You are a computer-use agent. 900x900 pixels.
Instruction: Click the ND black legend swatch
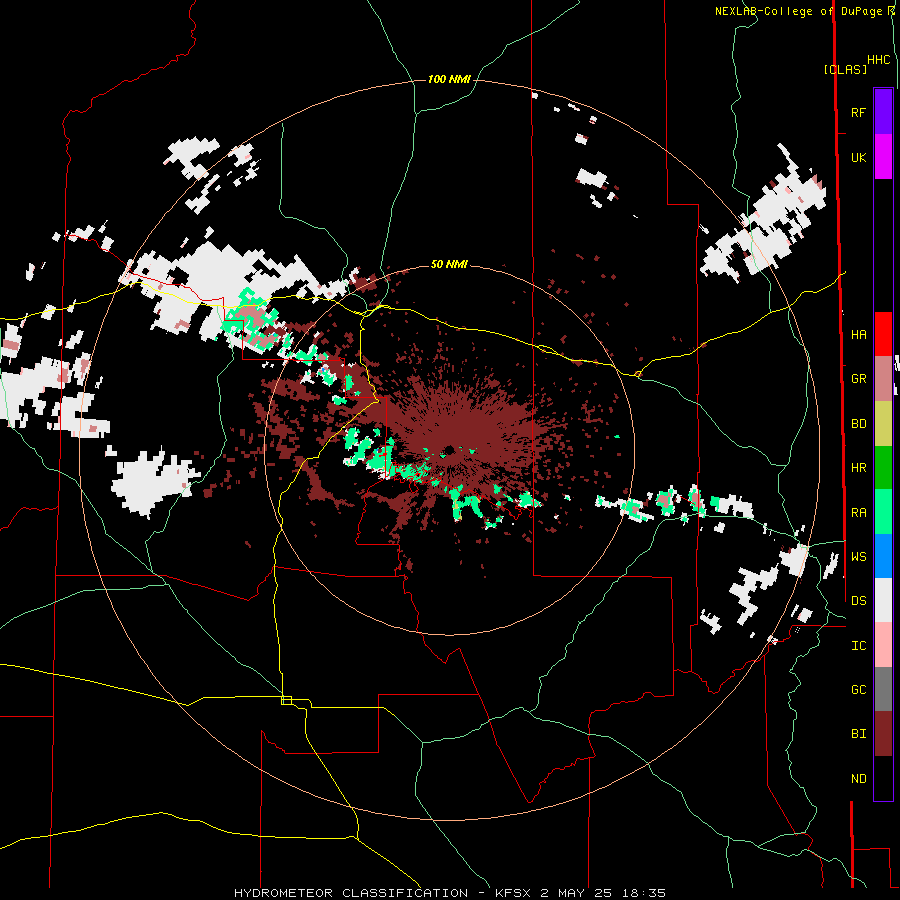click(883, 778)
